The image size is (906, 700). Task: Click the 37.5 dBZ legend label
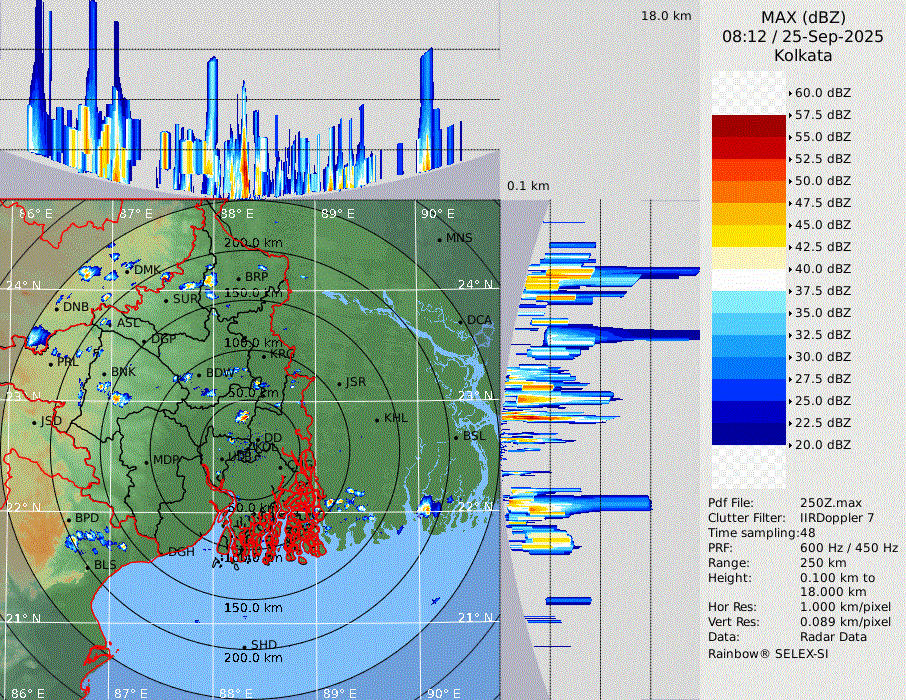(822, 291)
